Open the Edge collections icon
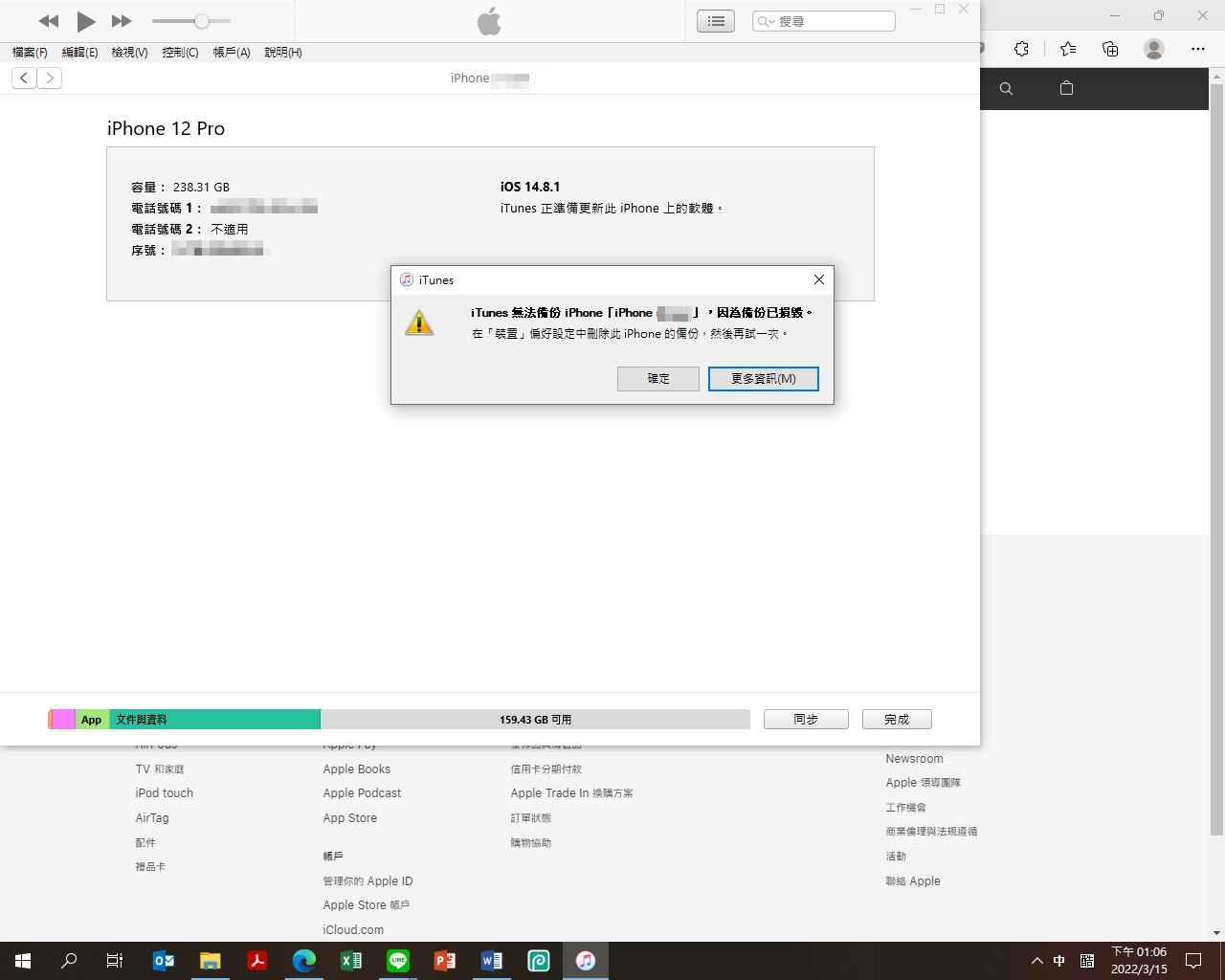1225x980 pixels. [x=1110, y=49]
